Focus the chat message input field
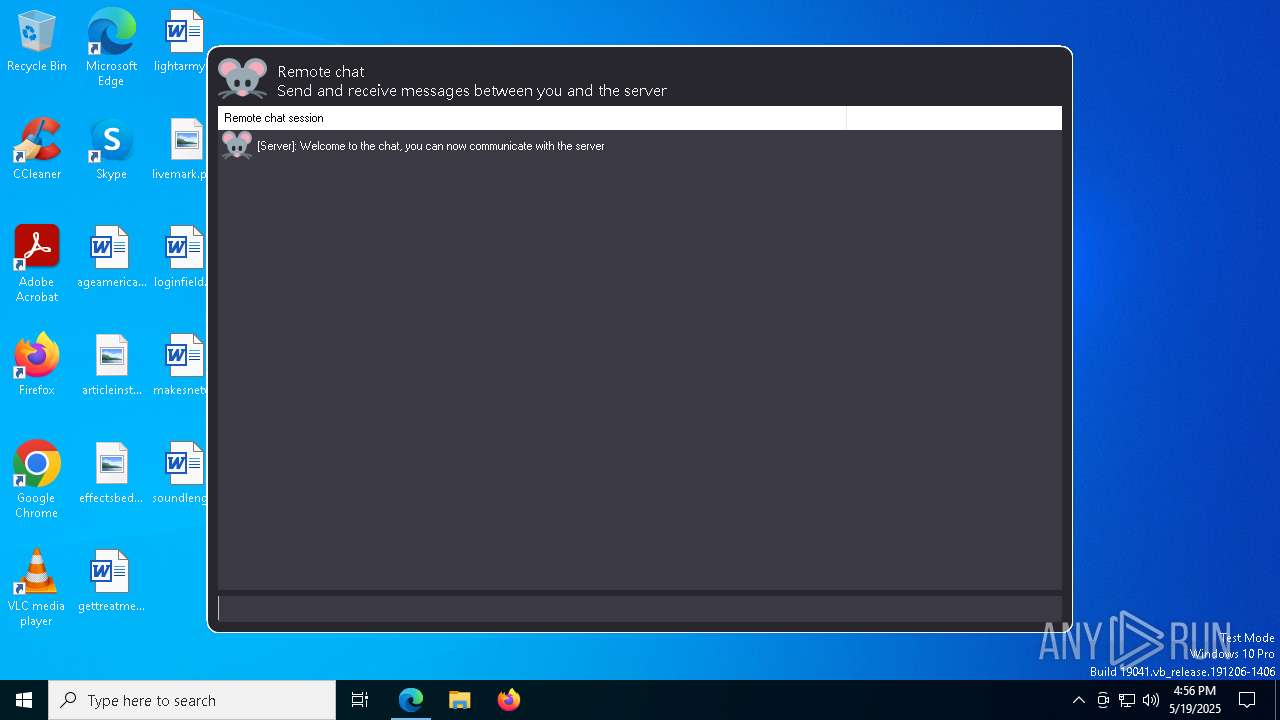This screenshot has width=1280, height=720. 640,608
